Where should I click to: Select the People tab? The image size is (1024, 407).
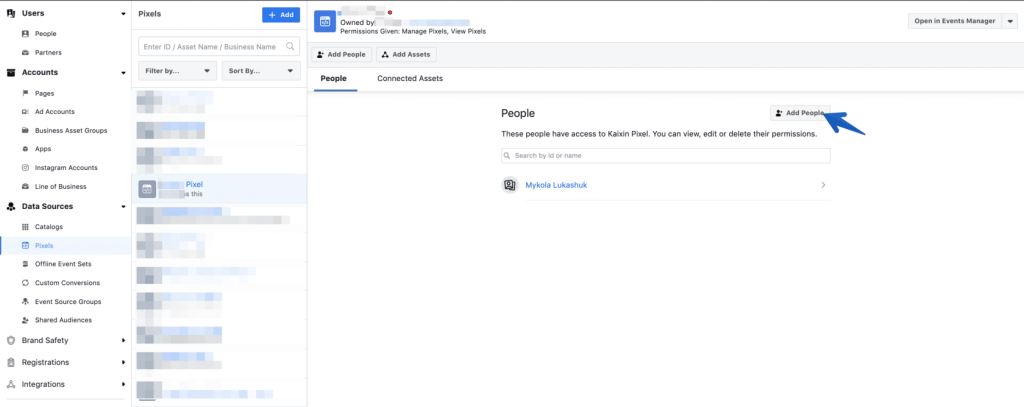pos(335,78)
